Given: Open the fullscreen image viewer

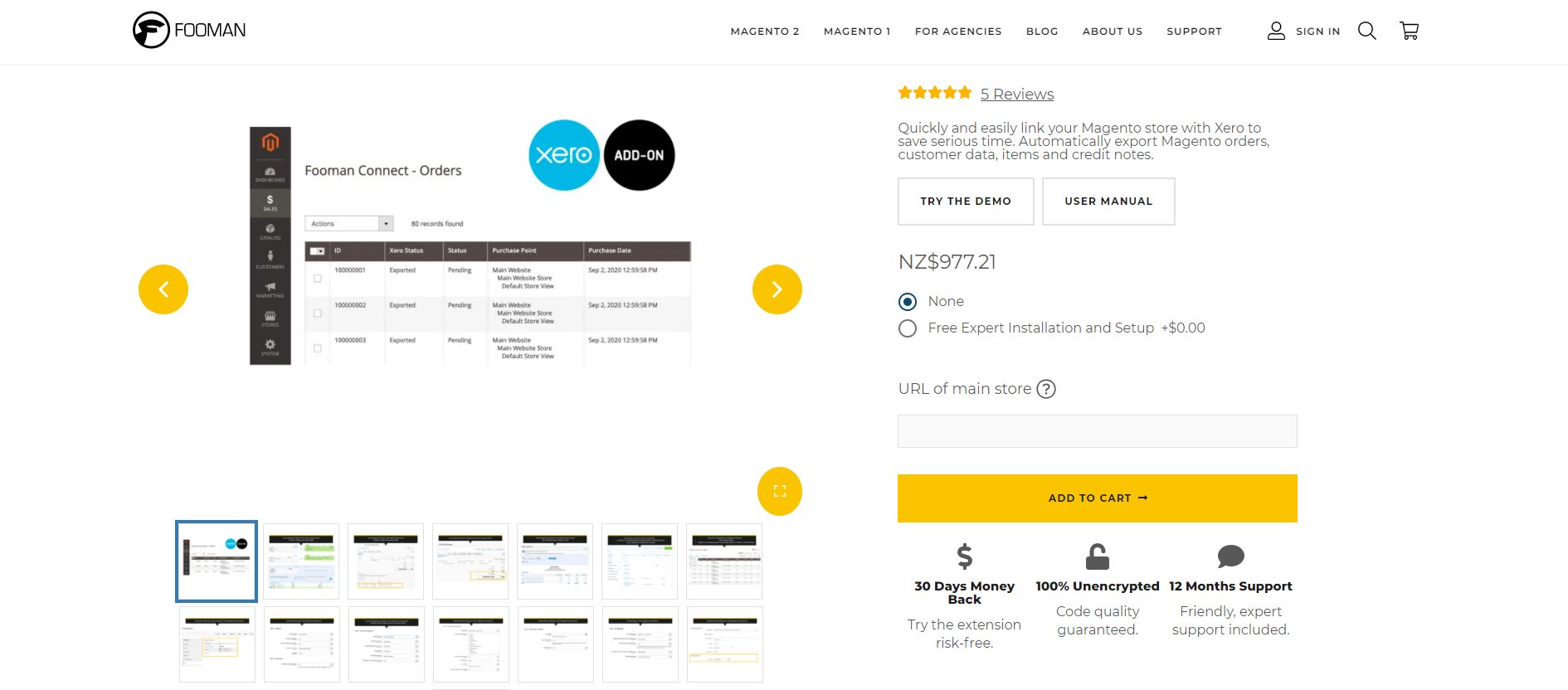Looking at the screenshot, I should (780, 491).
